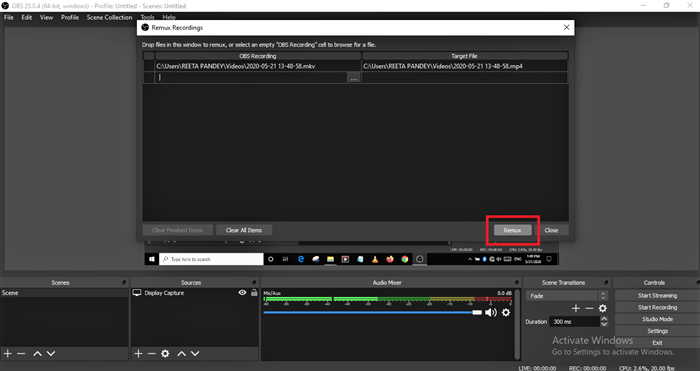This screenshot has width=700, height=371.
Task: Close the Remux Recordings dialog with X
Action: pos(567,27)
